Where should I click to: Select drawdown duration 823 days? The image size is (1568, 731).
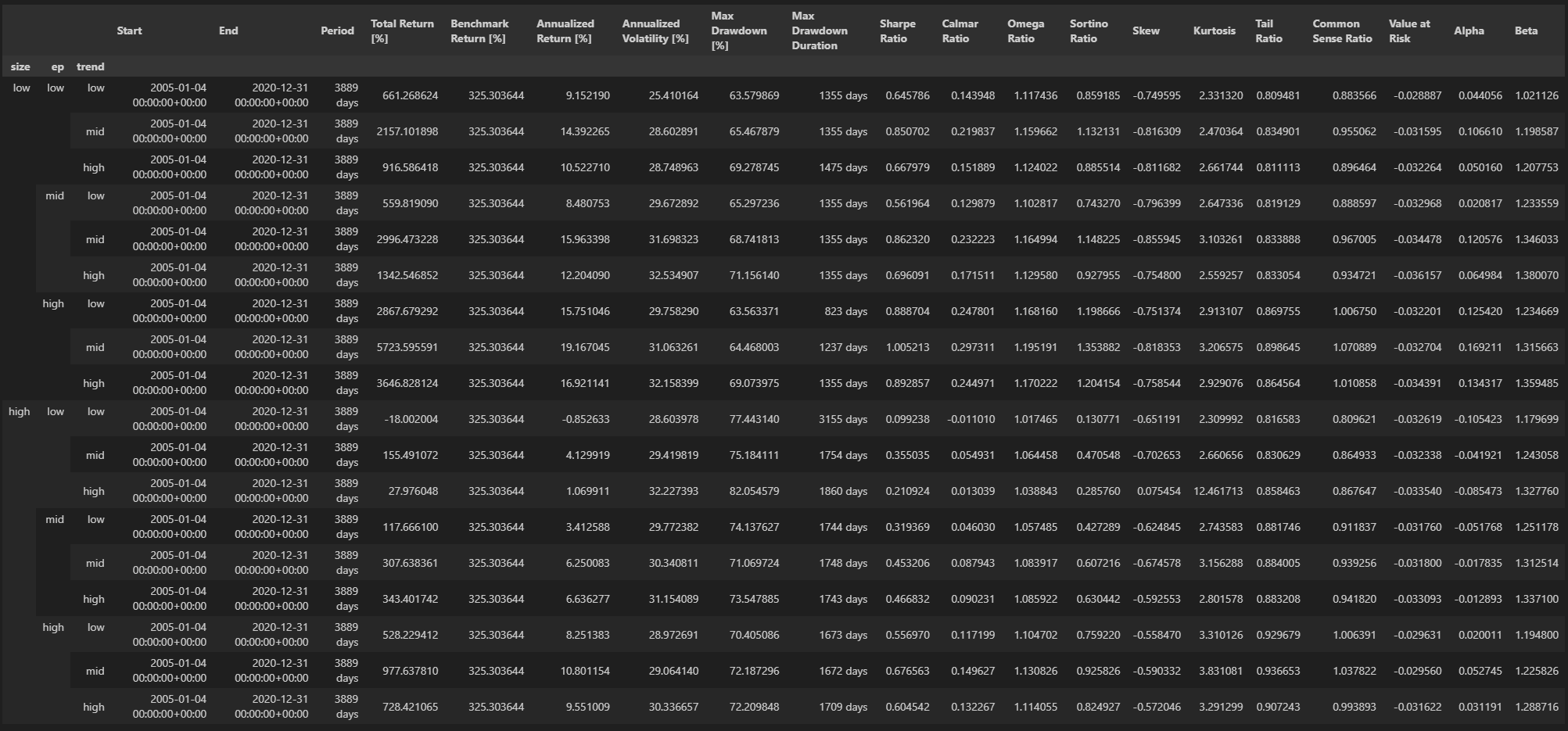846,311
